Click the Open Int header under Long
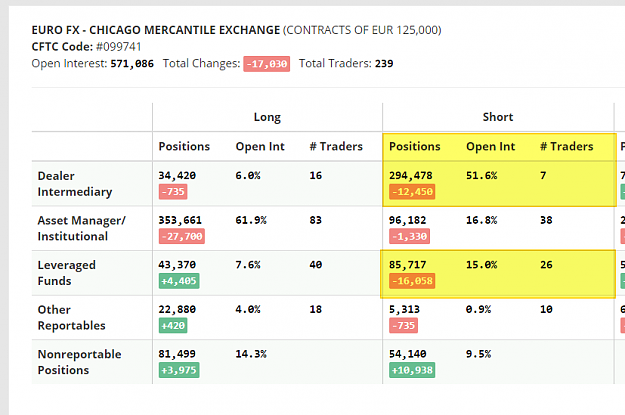This screenshot has height=415, width=625. (x=260, y=146)
